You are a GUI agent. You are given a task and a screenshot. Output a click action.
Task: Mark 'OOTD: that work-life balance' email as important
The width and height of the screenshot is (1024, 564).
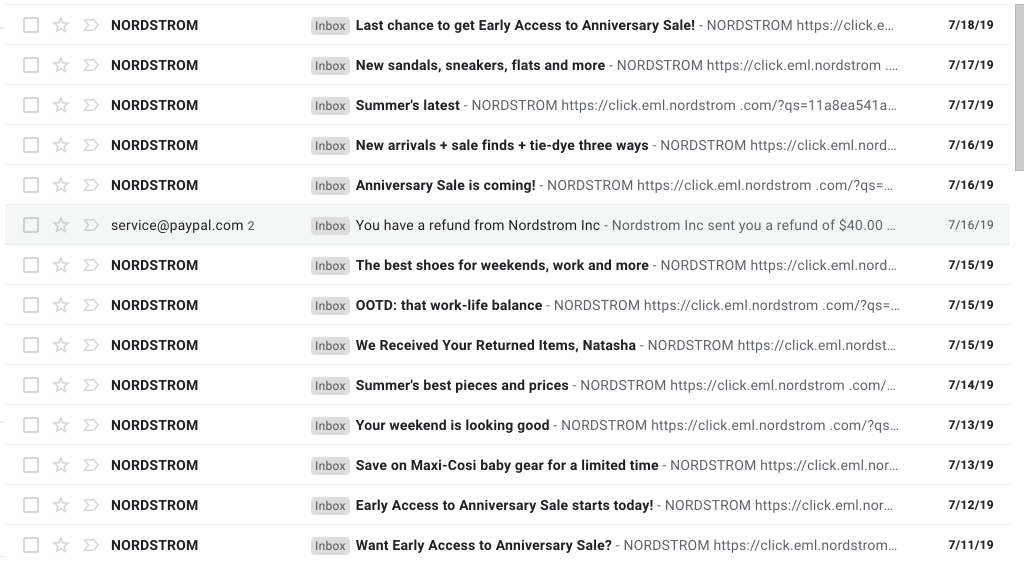point(90,305)
